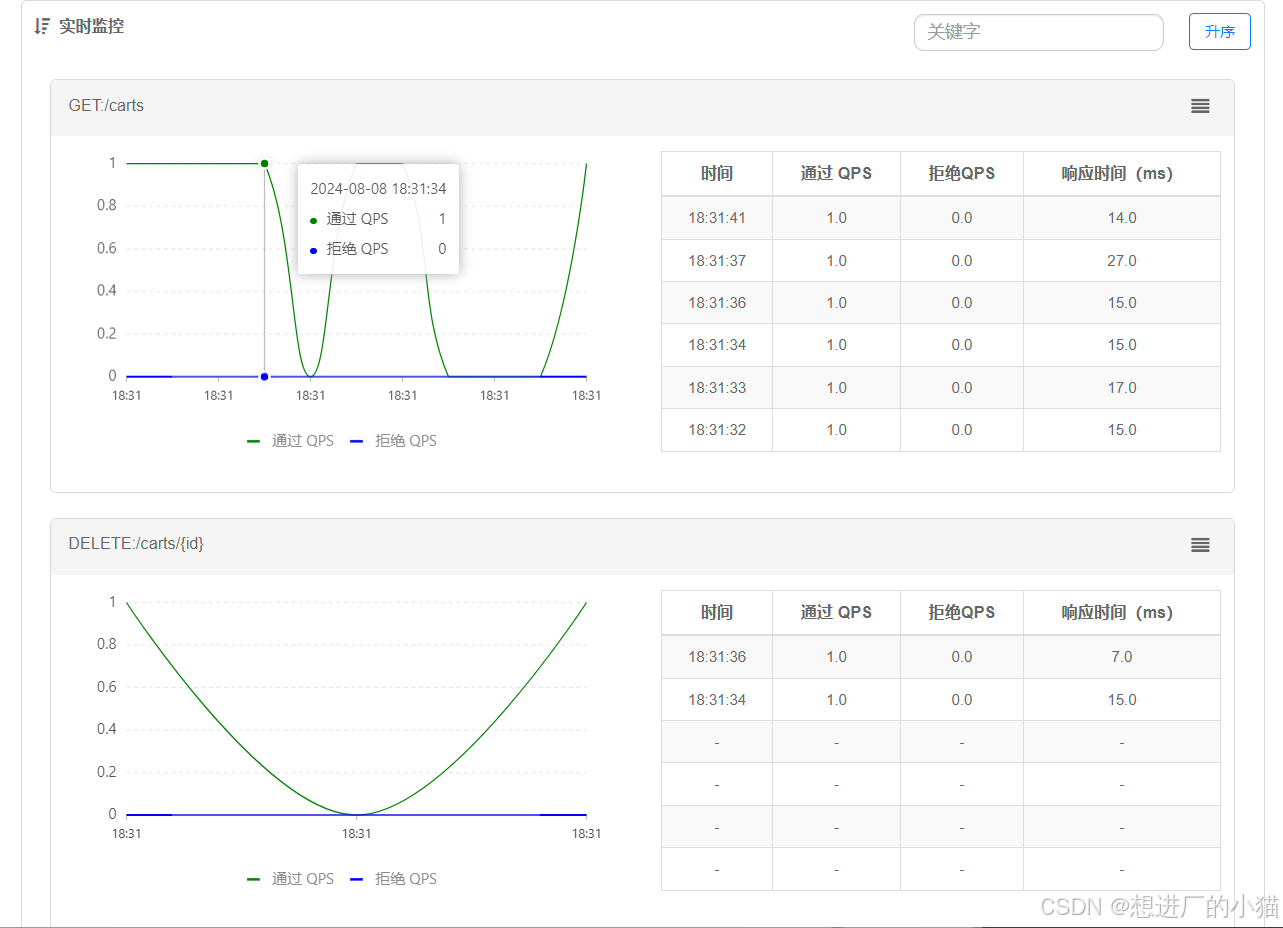Click 18:31:36 in the DELETE:/carts/{id} table
The height and width of the screenshot is (928, 1283).
pyautogui.click(x=717, y=657)
